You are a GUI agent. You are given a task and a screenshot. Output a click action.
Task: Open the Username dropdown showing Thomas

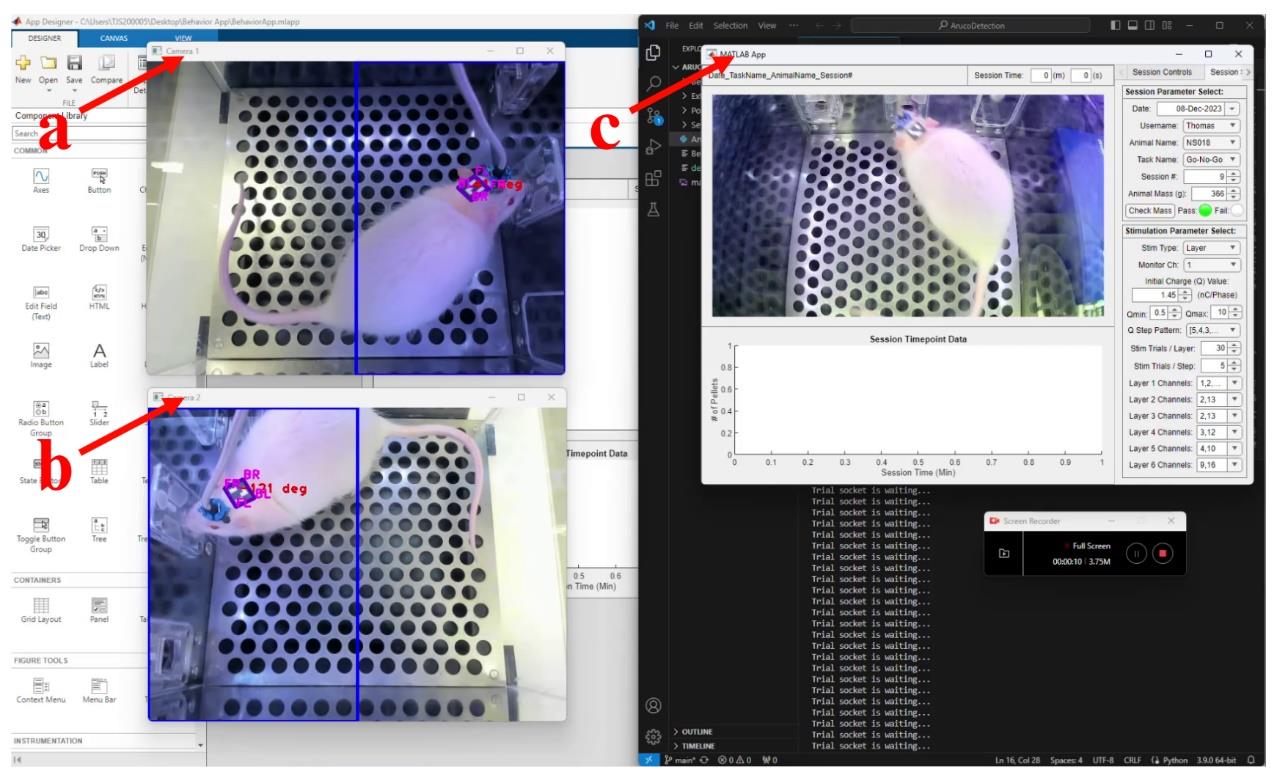coord(1209,126)
